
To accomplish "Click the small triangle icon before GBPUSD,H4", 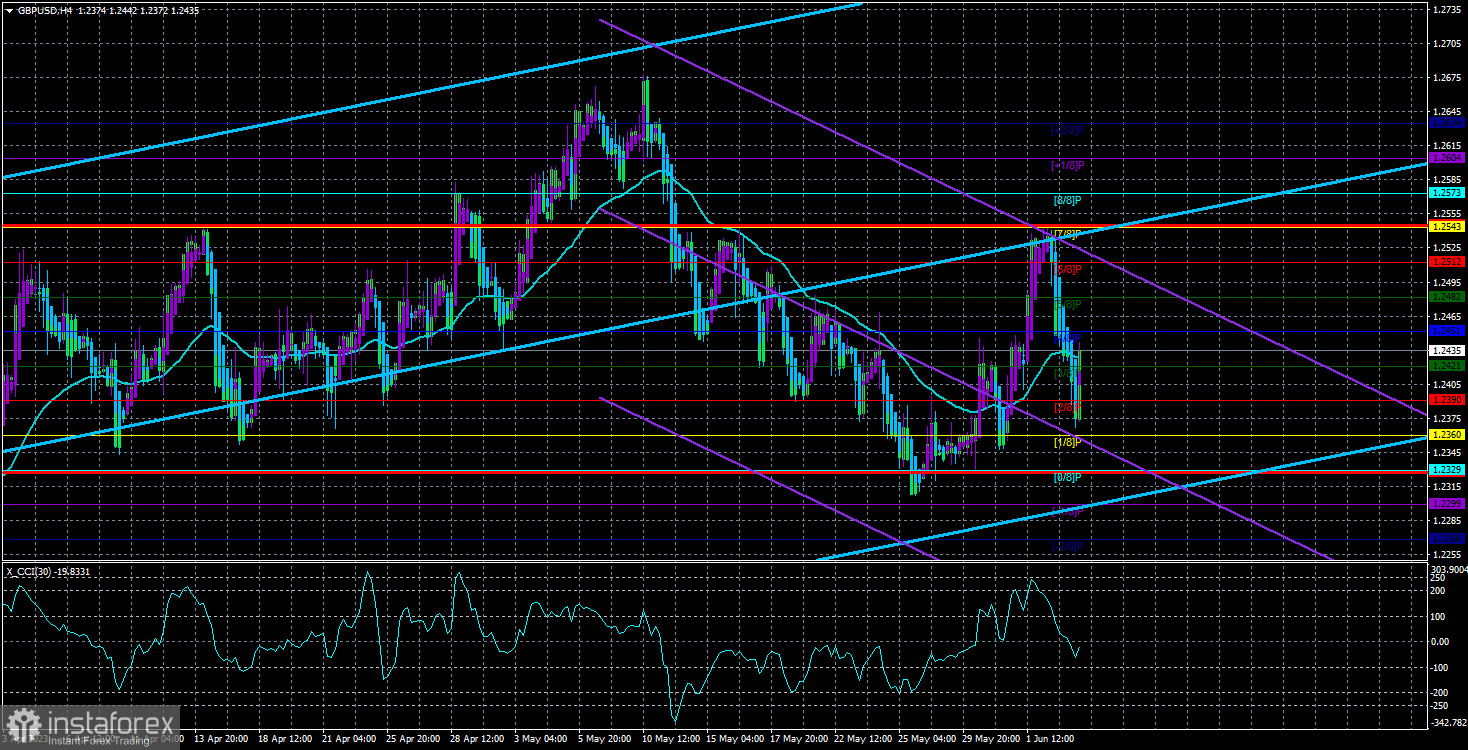I will 8,9.
